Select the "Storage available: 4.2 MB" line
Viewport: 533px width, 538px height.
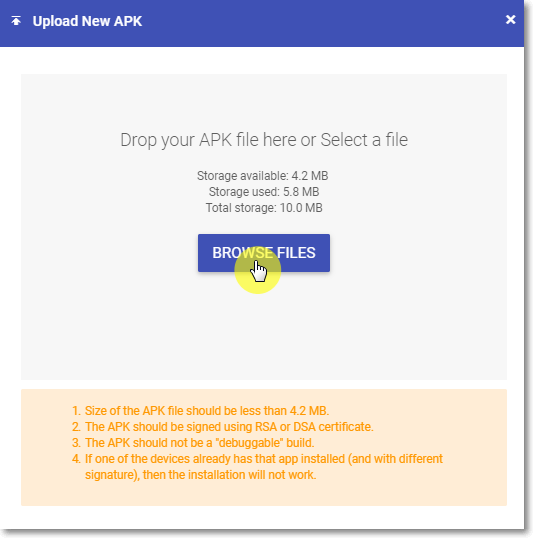(x=263, y=176)
